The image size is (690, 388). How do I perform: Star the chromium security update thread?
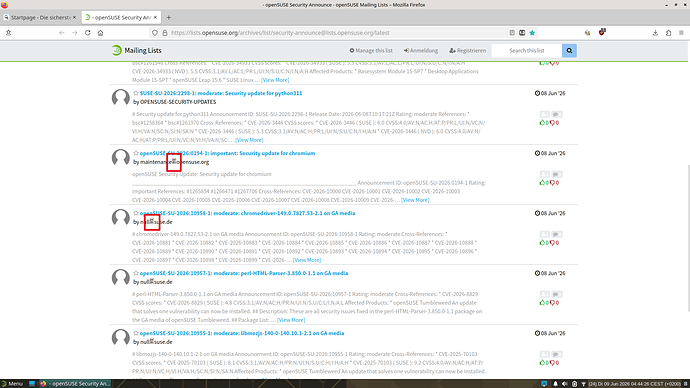[x=136, y=153]
